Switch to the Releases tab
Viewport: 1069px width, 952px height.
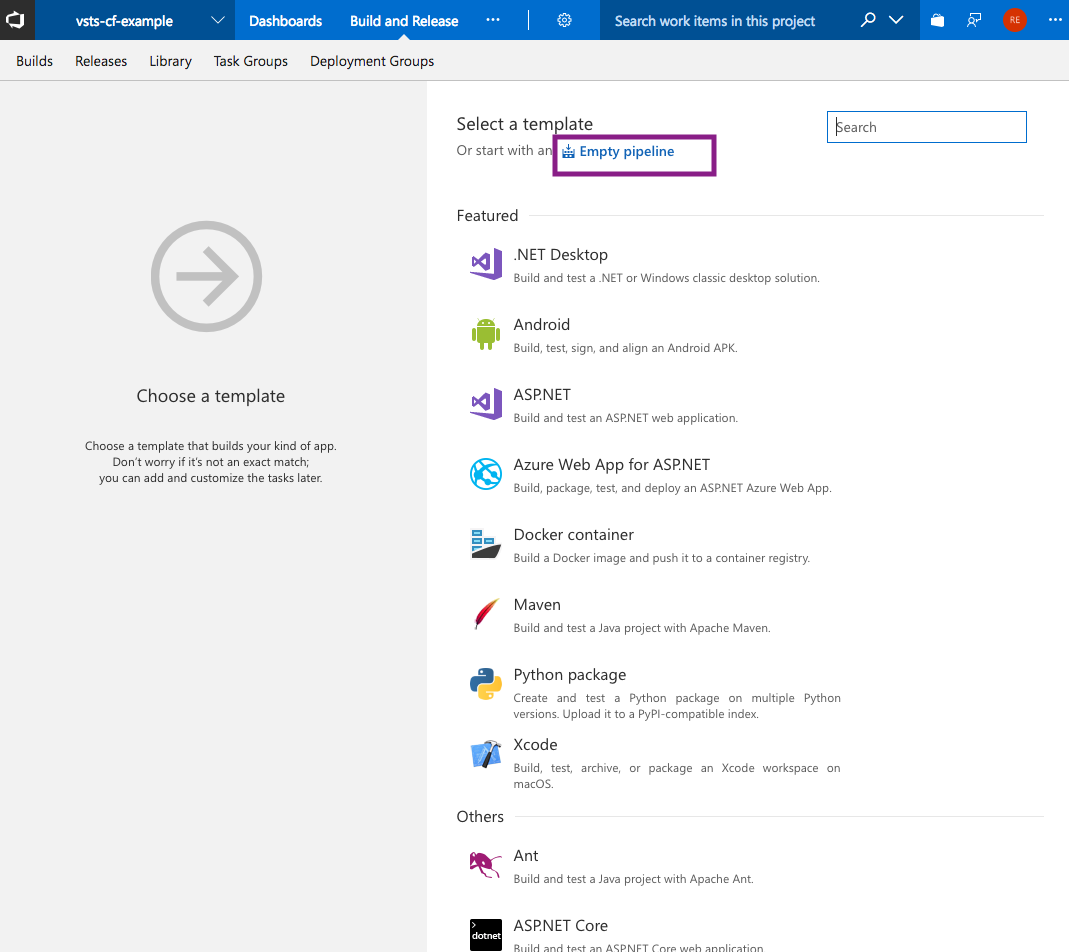click(101, 61)
